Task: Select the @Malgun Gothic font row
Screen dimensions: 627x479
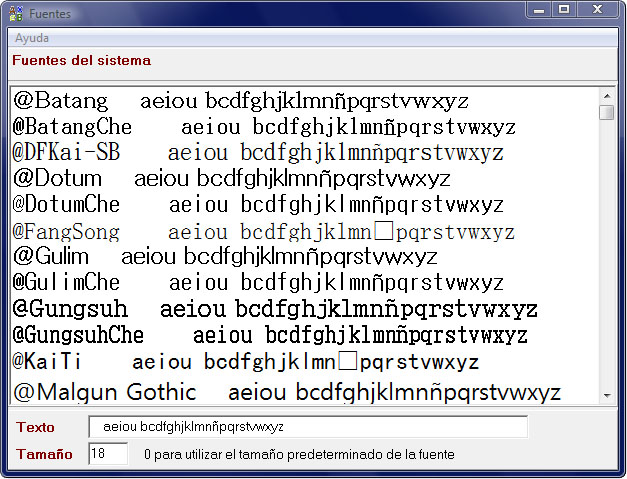Action: pos(305,391)
